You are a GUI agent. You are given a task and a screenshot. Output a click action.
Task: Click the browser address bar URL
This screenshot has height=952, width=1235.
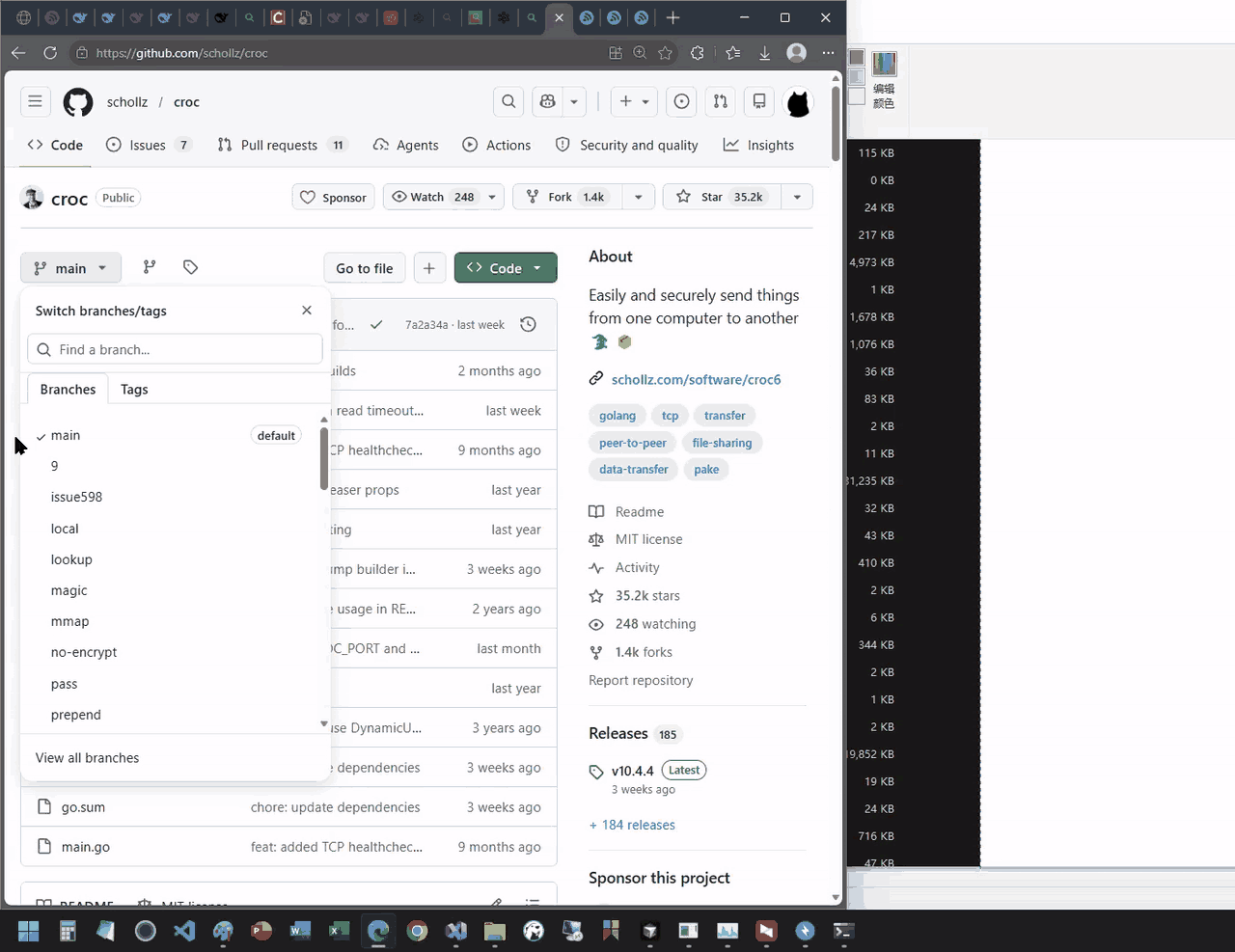click(x=181, y=53)
